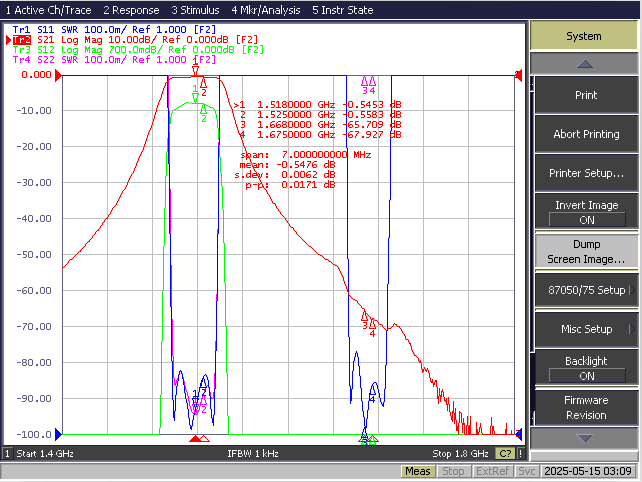Viewport: 642px width, 482px height.
Task: Click the red reference level indicator at 0.000
Action: [x=59, y=75]
